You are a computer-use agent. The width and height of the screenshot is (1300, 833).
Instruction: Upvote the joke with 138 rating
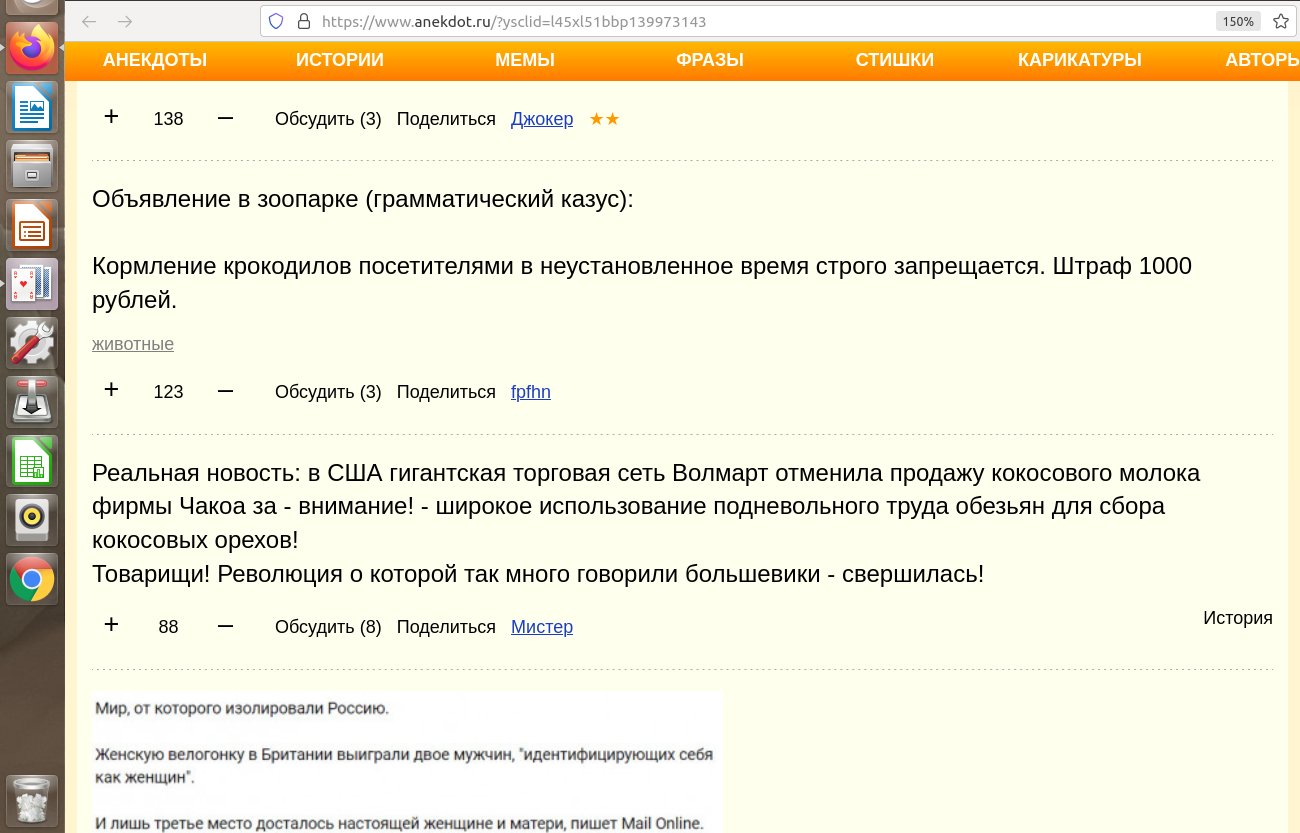111,117
